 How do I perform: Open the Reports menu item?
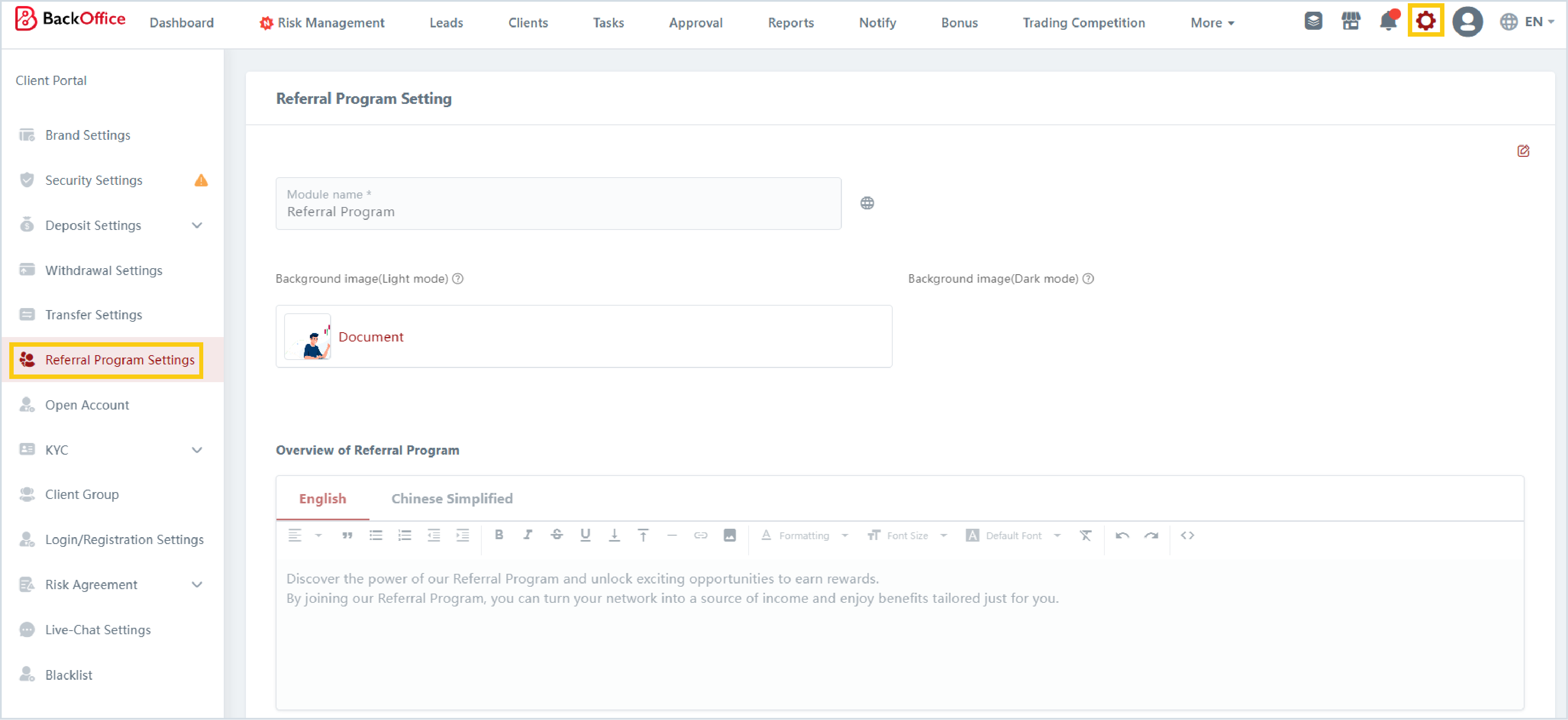click(x=790, y=23)
